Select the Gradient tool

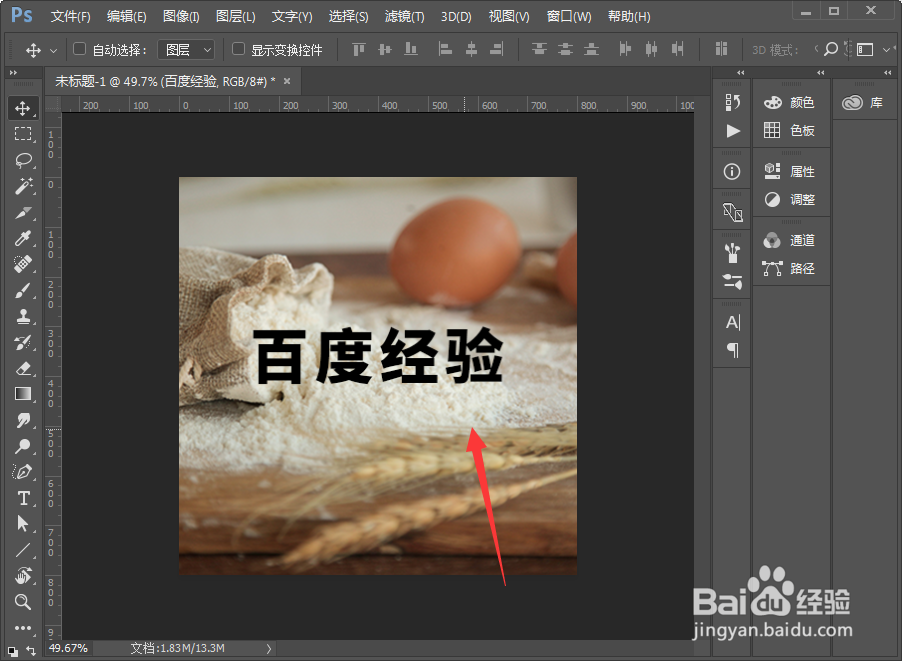coord(23,394)
